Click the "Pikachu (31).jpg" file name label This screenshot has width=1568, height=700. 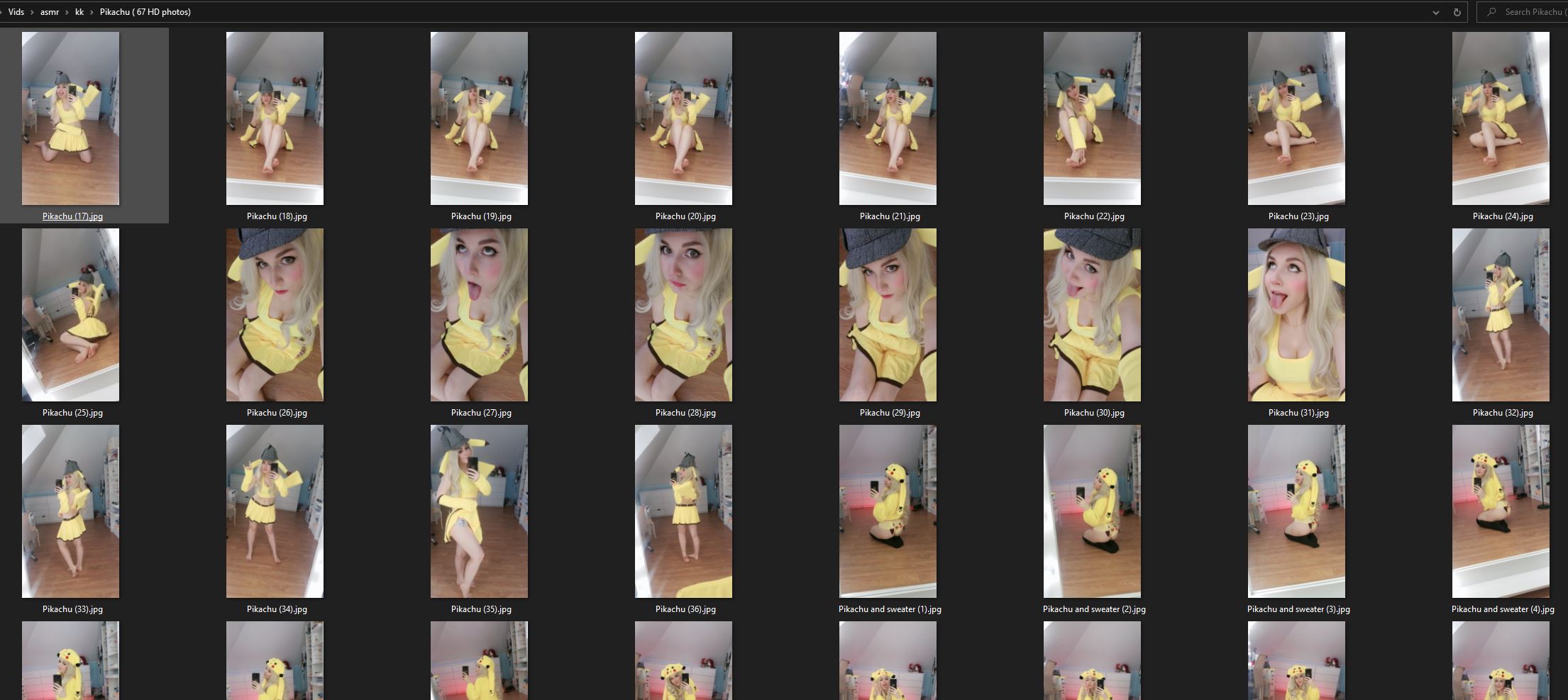1298,413
